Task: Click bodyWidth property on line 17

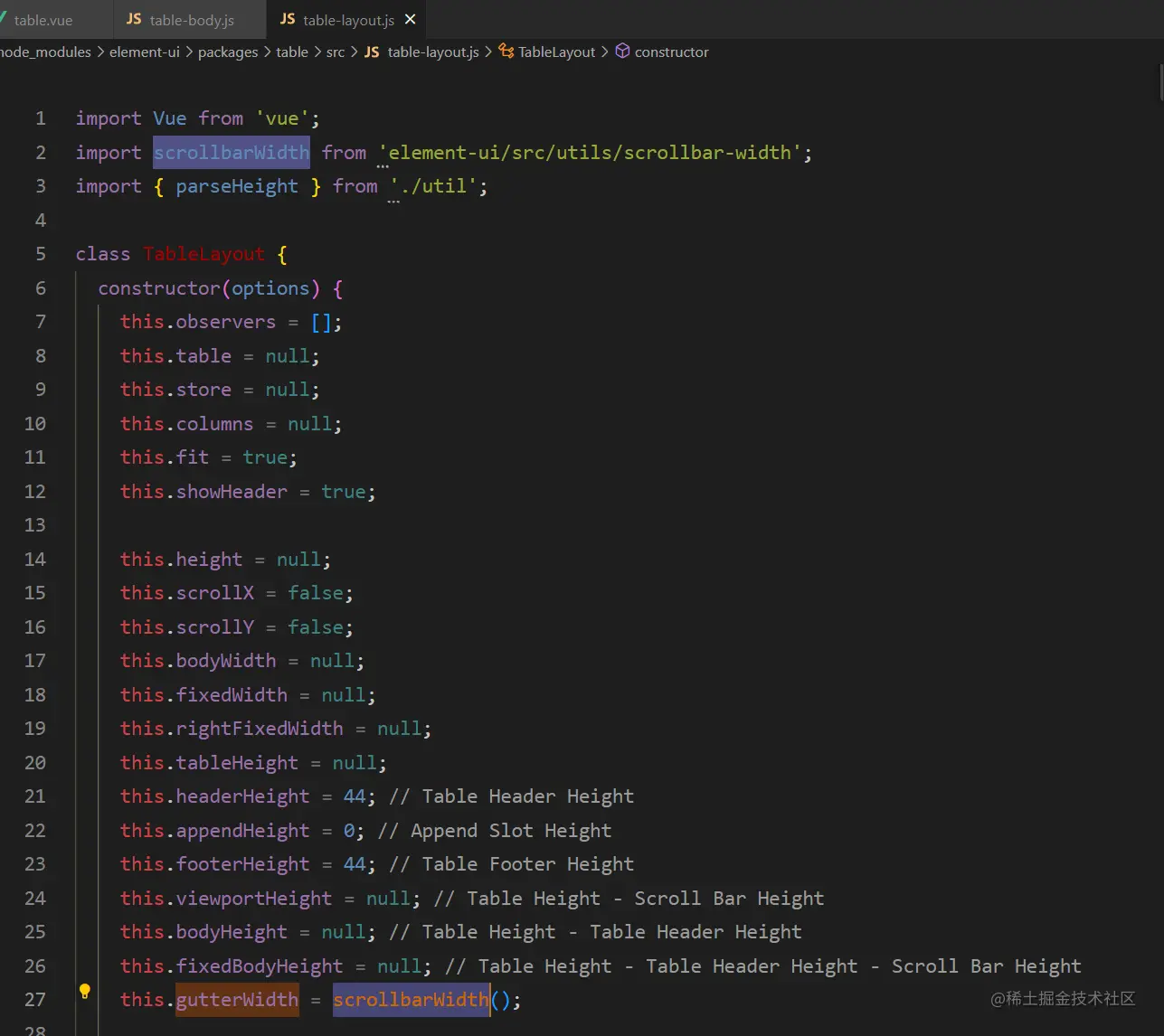Action: (x=226, y=661)
